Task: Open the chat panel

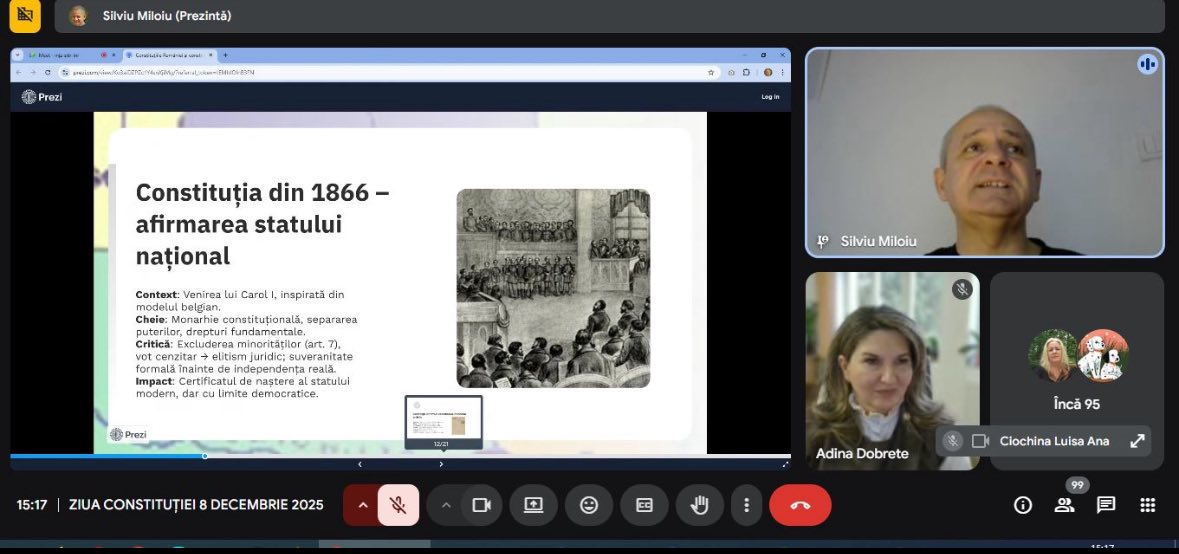Action: pos(1106,505)
